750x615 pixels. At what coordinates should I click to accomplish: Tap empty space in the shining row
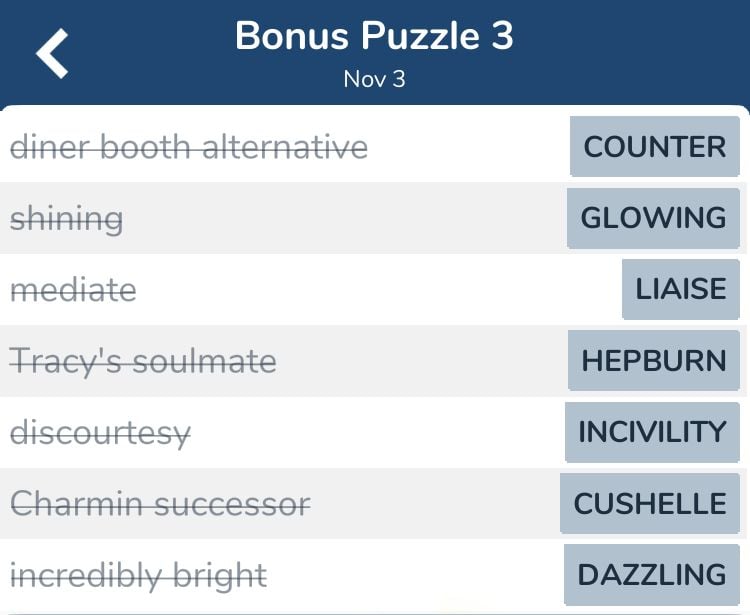(x=344, y=219)
